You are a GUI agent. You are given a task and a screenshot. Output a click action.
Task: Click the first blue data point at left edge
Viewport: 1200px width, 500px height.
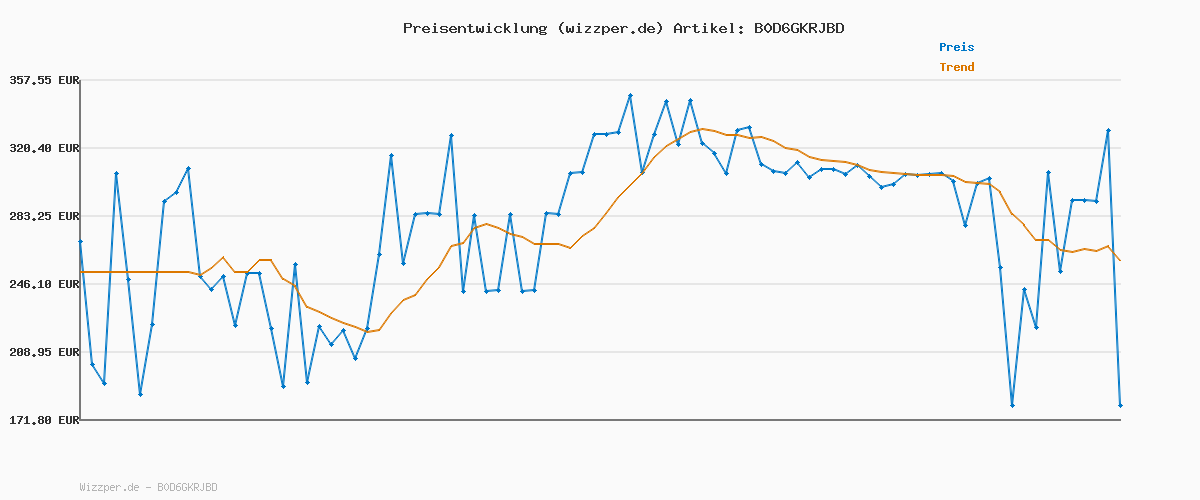pos(80,242)
